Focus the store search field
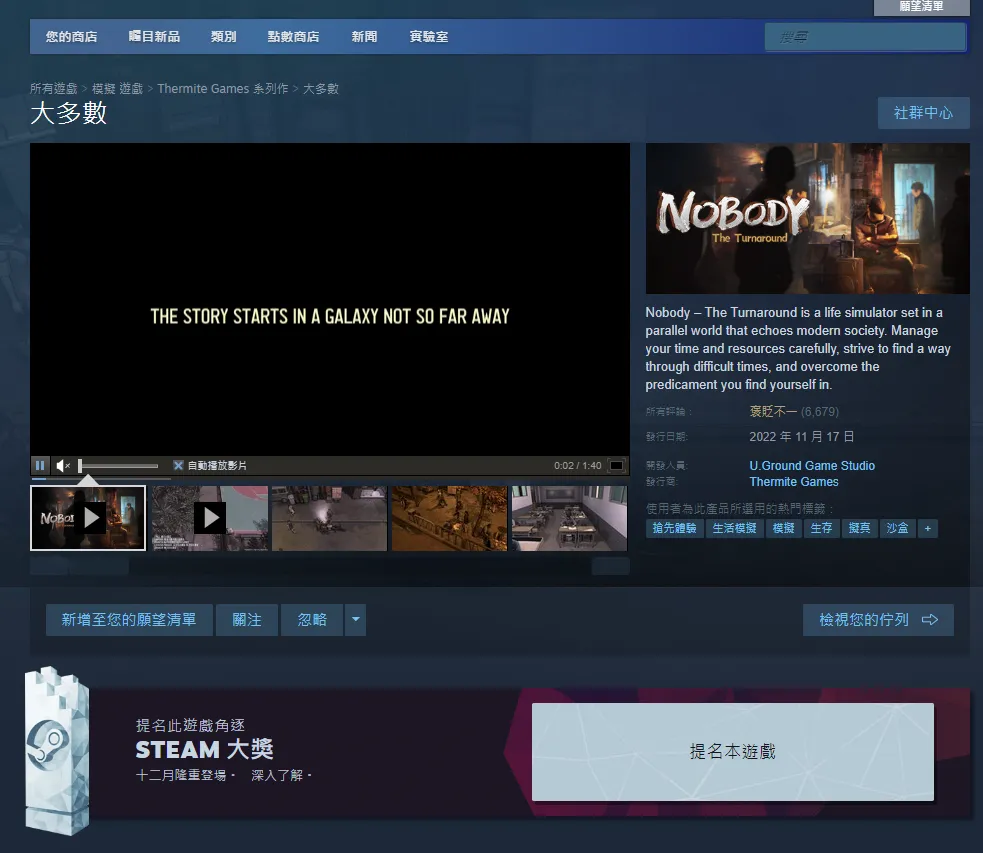 point(865,37)
